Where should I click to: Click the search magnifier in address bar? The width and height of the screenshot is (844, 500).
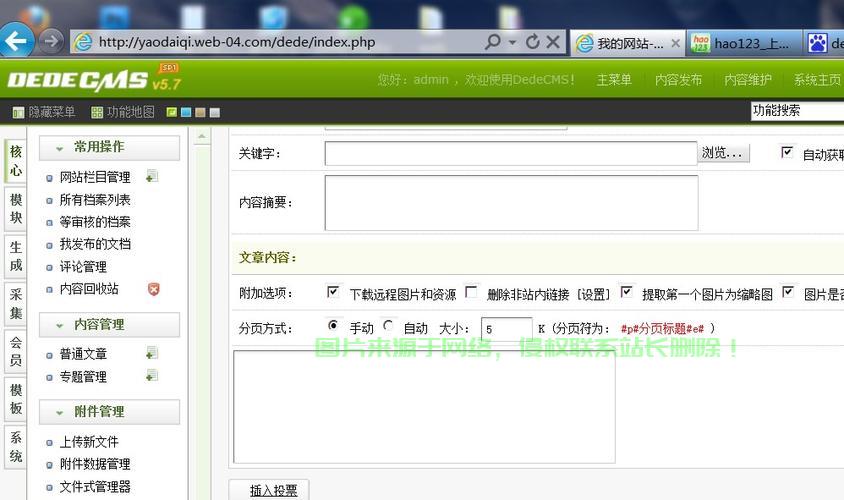coord(492,41)
